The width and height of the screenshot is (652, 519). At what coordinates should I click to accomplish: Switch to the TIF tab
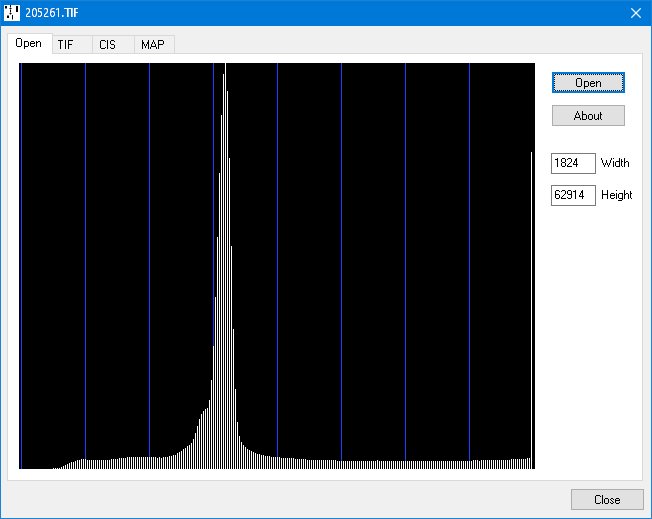point(66,45)
